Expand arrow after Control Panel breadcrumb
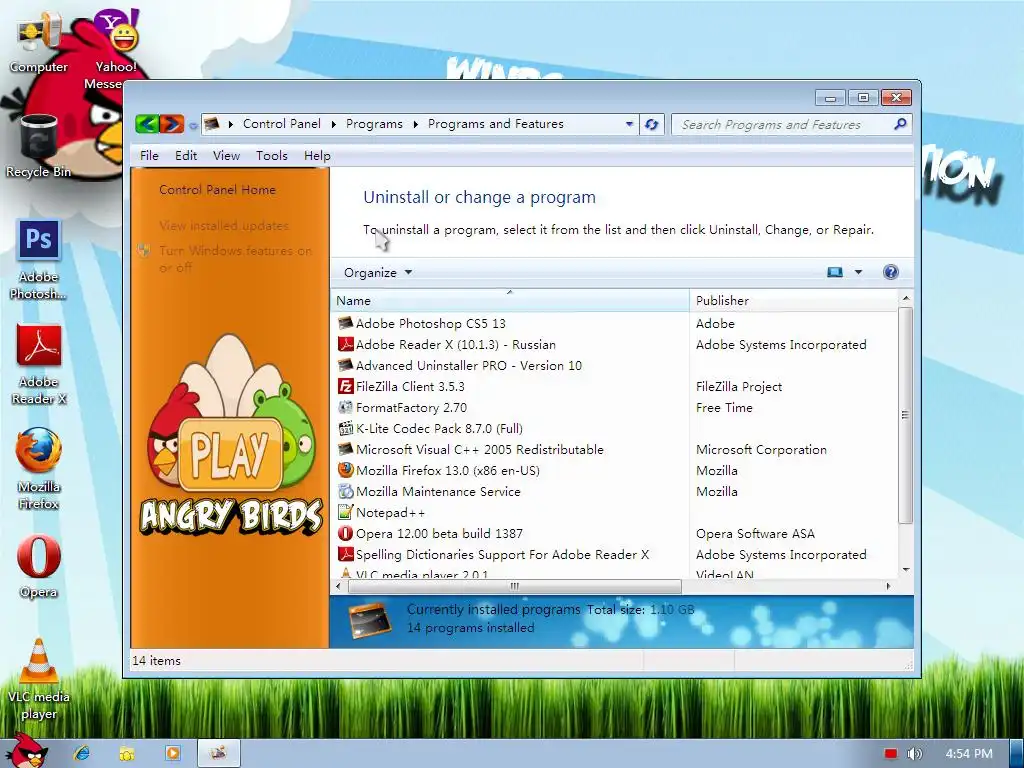Screen dimensions: 1024x768 click(334, 125)
